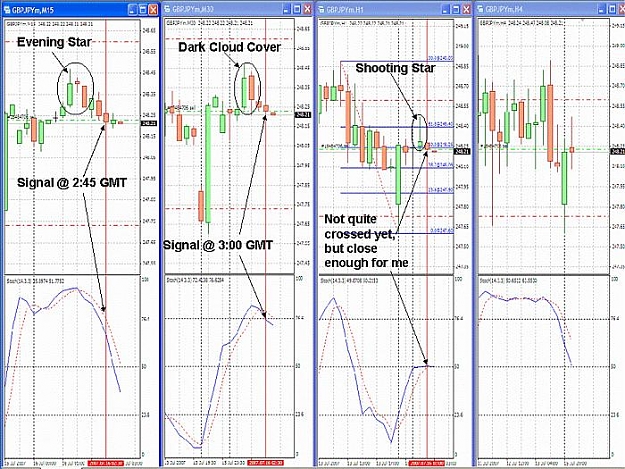The width and height of the screenshot is (625, 469).
Task: Maximize the GBPJPYm,H1 chart window
Action: 456,9
